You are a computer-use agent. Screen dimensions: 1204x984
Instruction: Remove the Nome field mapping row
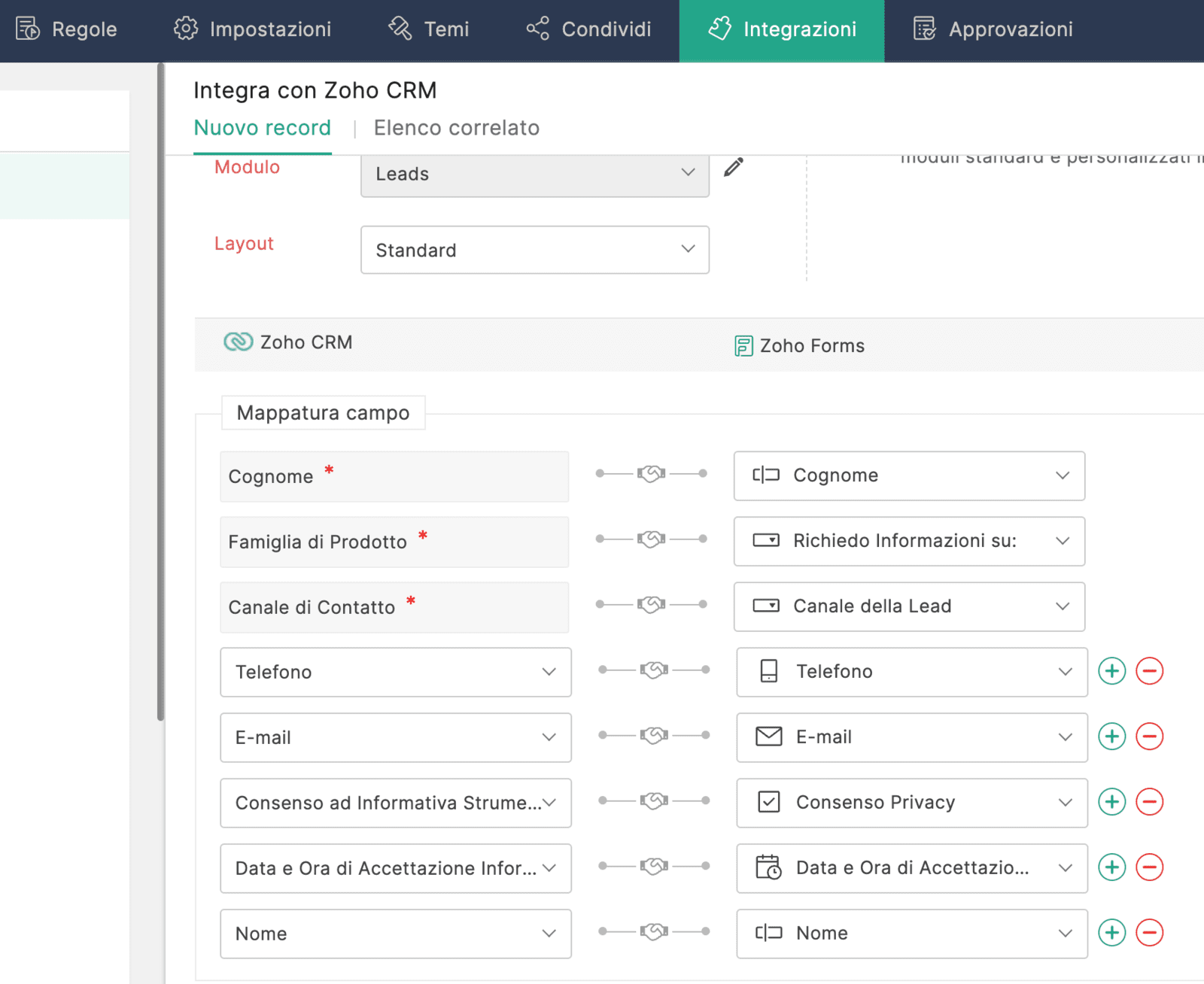(1149, 933)
